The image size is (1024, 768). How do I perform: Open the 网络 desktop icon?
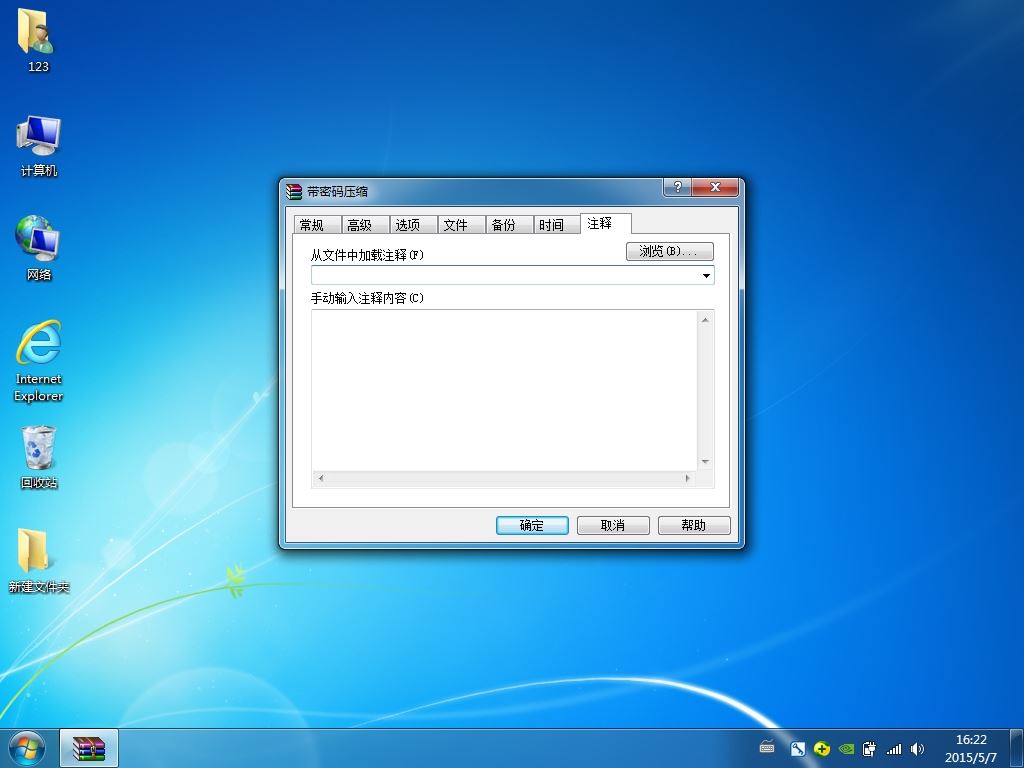pyautogui.click(x=39, y=249)
